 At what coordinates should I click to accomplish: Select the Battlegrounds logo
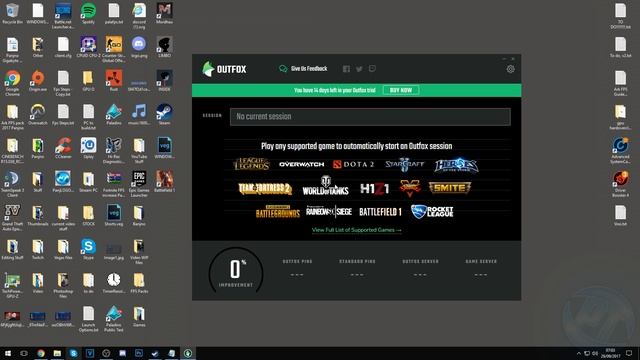click(278, 212)
